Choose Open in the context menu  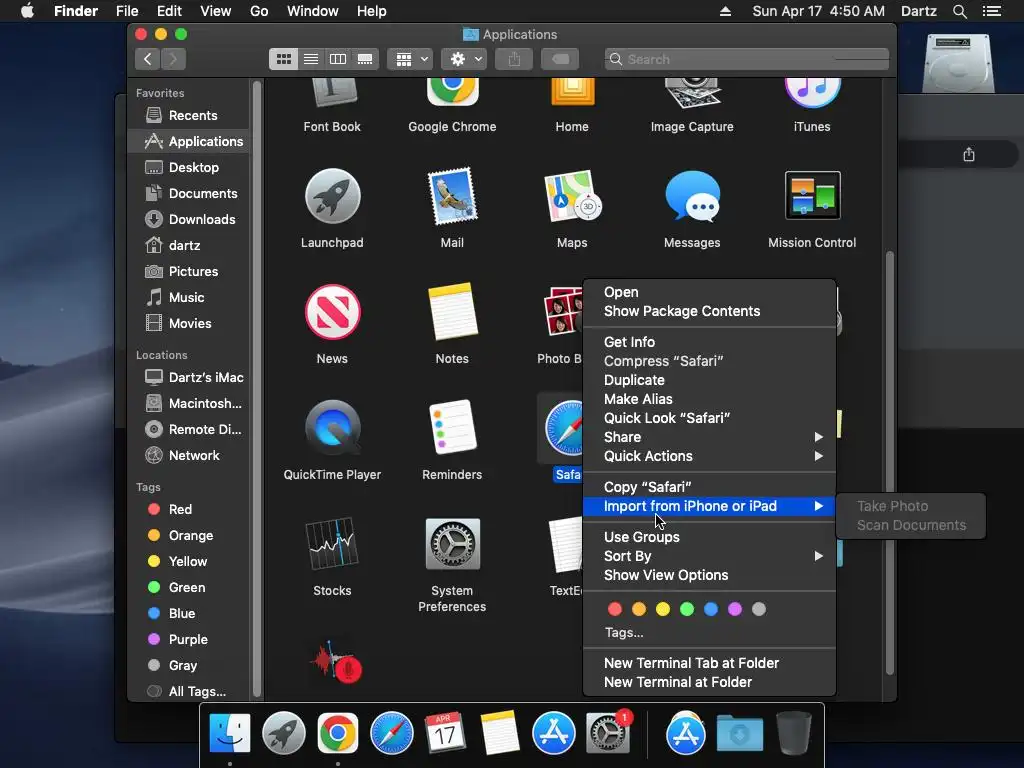click(x=709, y=292)
